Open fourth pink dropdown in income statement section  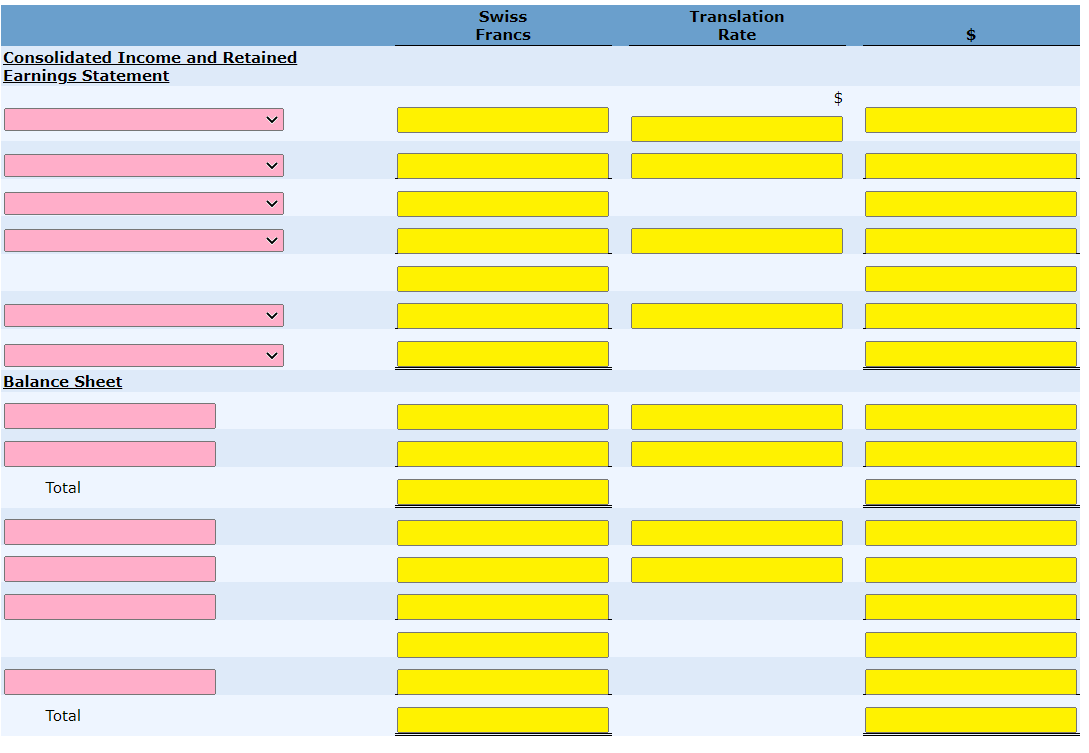(x=144, y=240)
